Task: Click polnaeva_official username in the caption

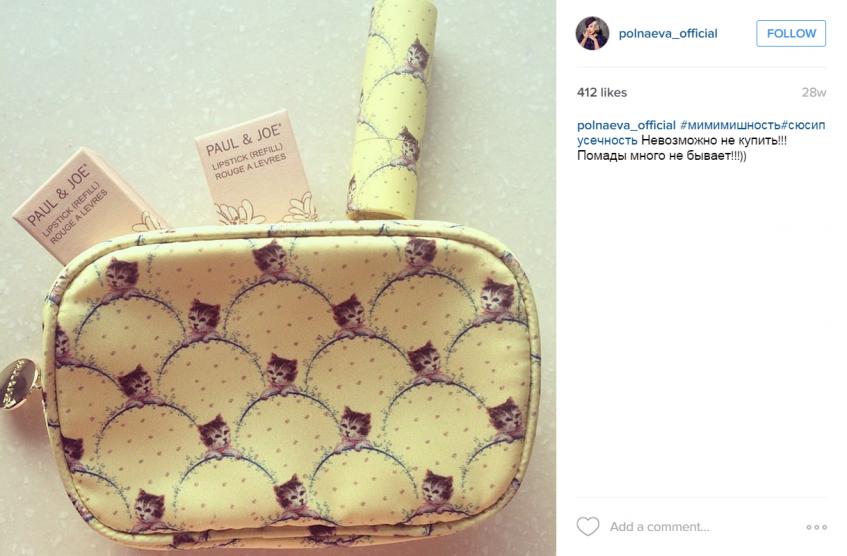Action: pyautogui.click(x=626, y=125)
